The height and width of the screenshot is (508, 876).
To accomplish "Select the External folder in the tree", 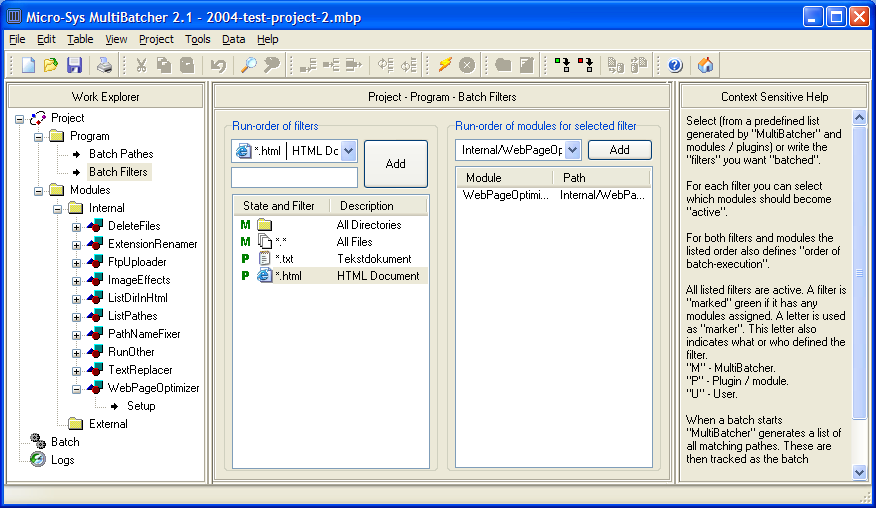I will 108,424.
